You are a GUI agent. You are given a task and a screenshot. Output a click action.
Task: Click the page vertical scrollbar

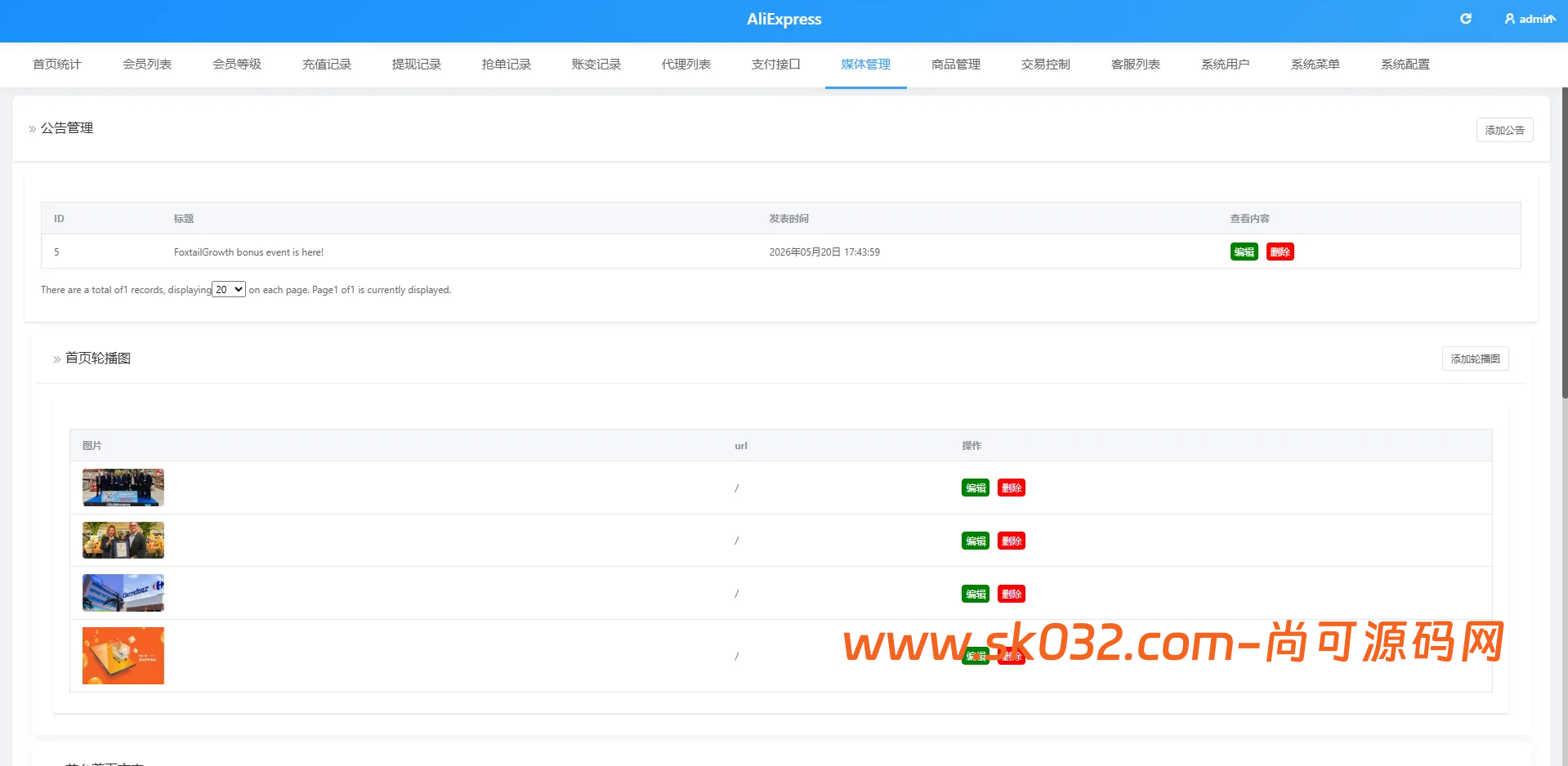[1564, 243]
